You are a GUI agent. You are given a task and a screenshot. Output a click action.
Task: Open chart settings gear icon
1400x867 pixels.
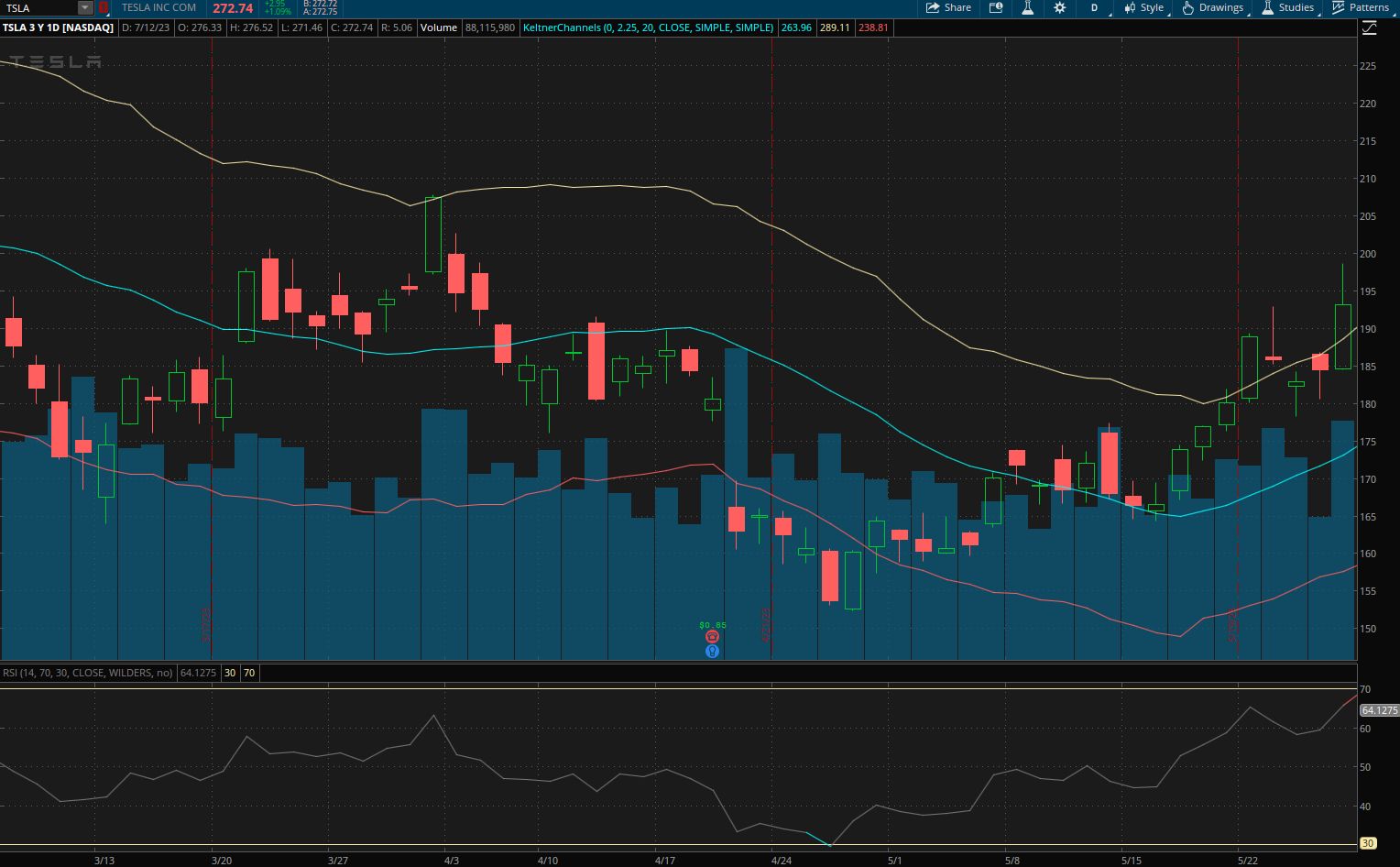(x=1059, y=7)
